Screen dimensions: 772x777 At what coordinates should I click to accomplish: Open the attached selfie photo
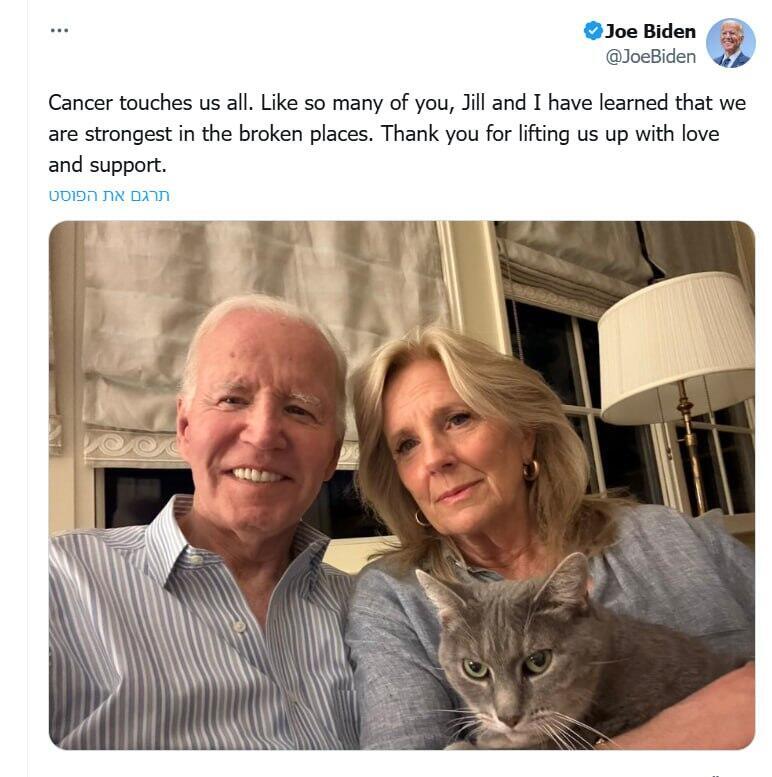pos(402,485)
